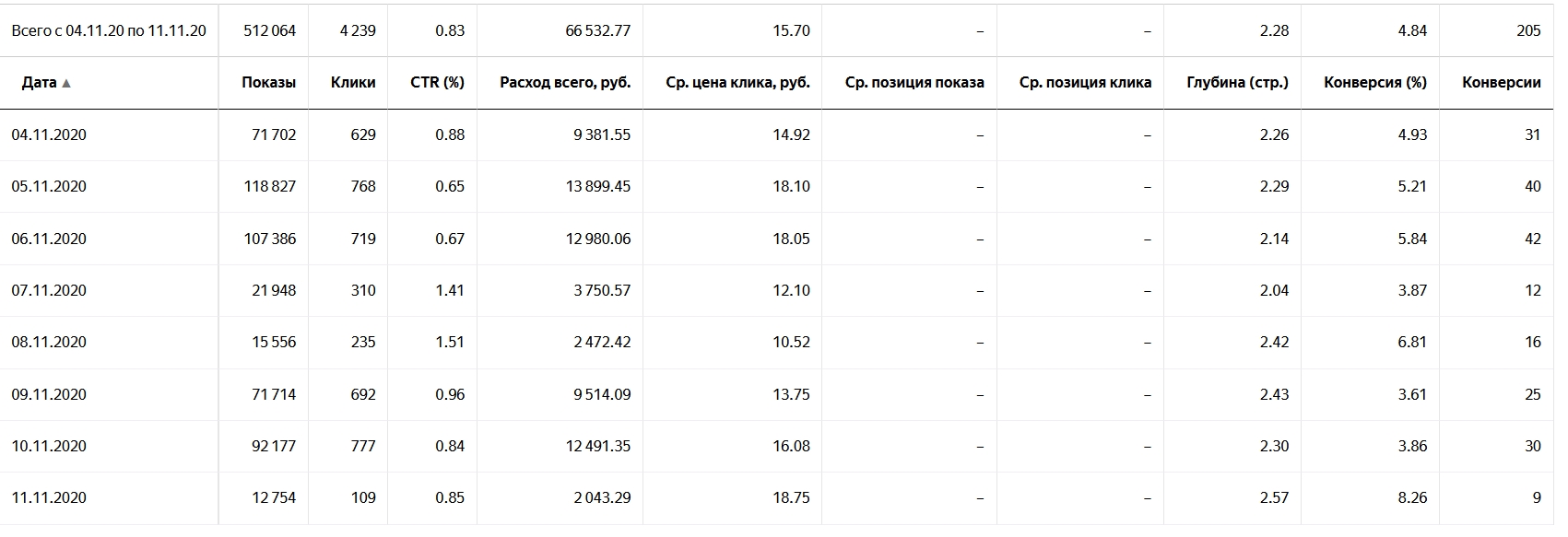
Task: Select the 05.11.2020 date row
Action: click(x=778, y=186)
